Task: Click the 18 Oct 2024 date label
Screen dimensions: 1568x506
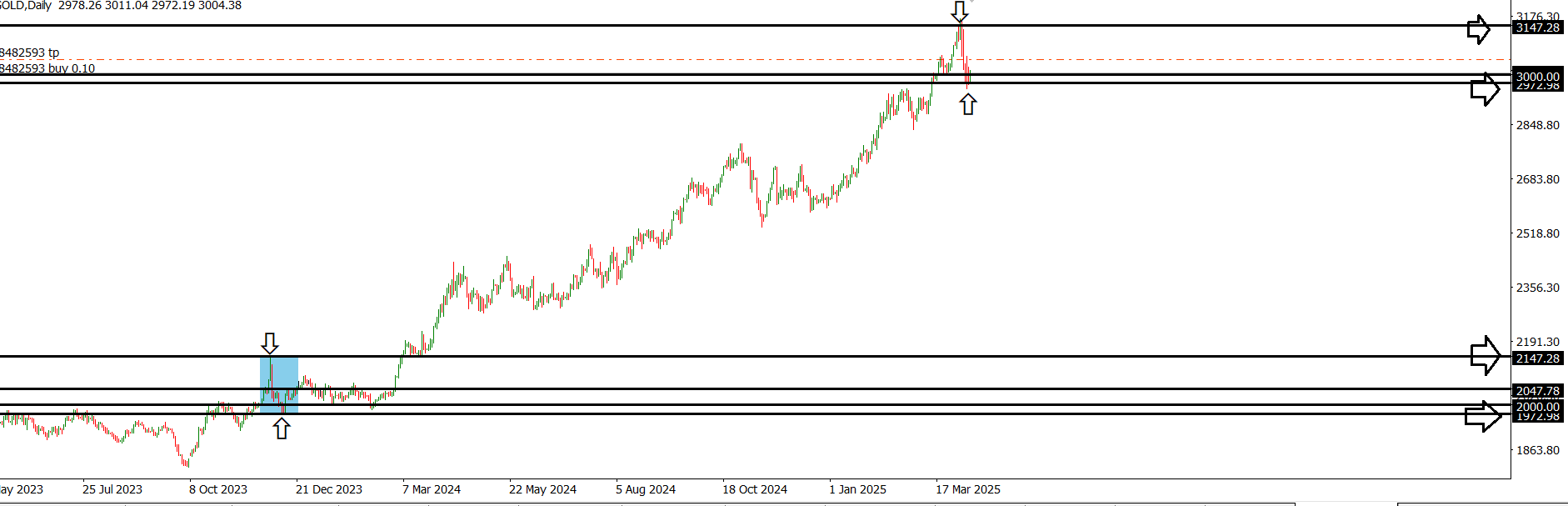Action: tap(755, 489)
